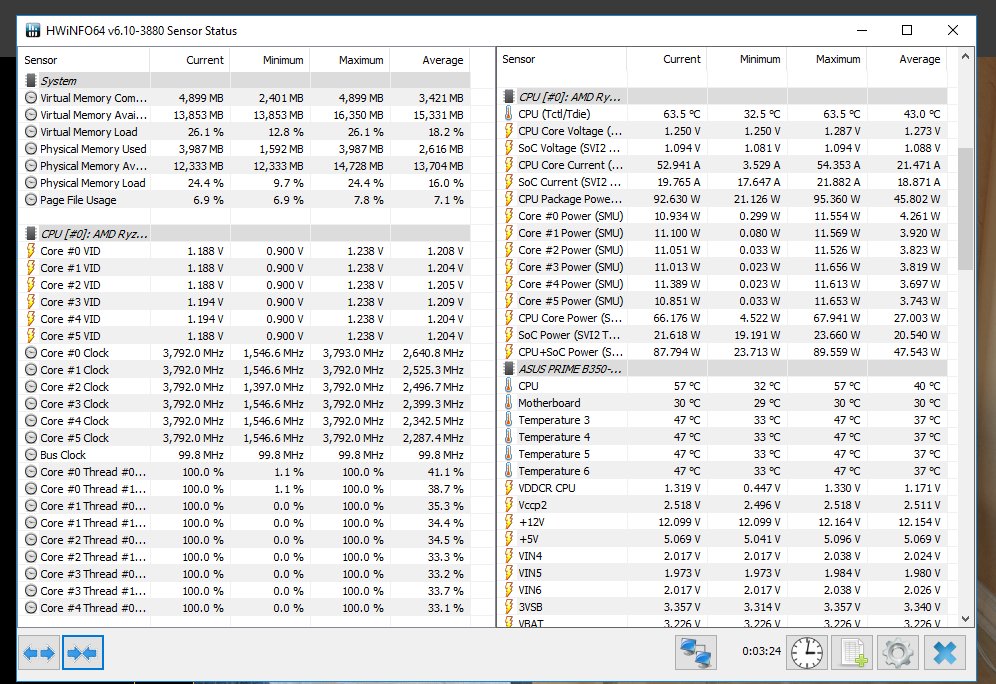Image resolution: width=996 pixels, height=684 pixels.
Task: Open the network remote monitoring icon
Action: tap(696, 652)
